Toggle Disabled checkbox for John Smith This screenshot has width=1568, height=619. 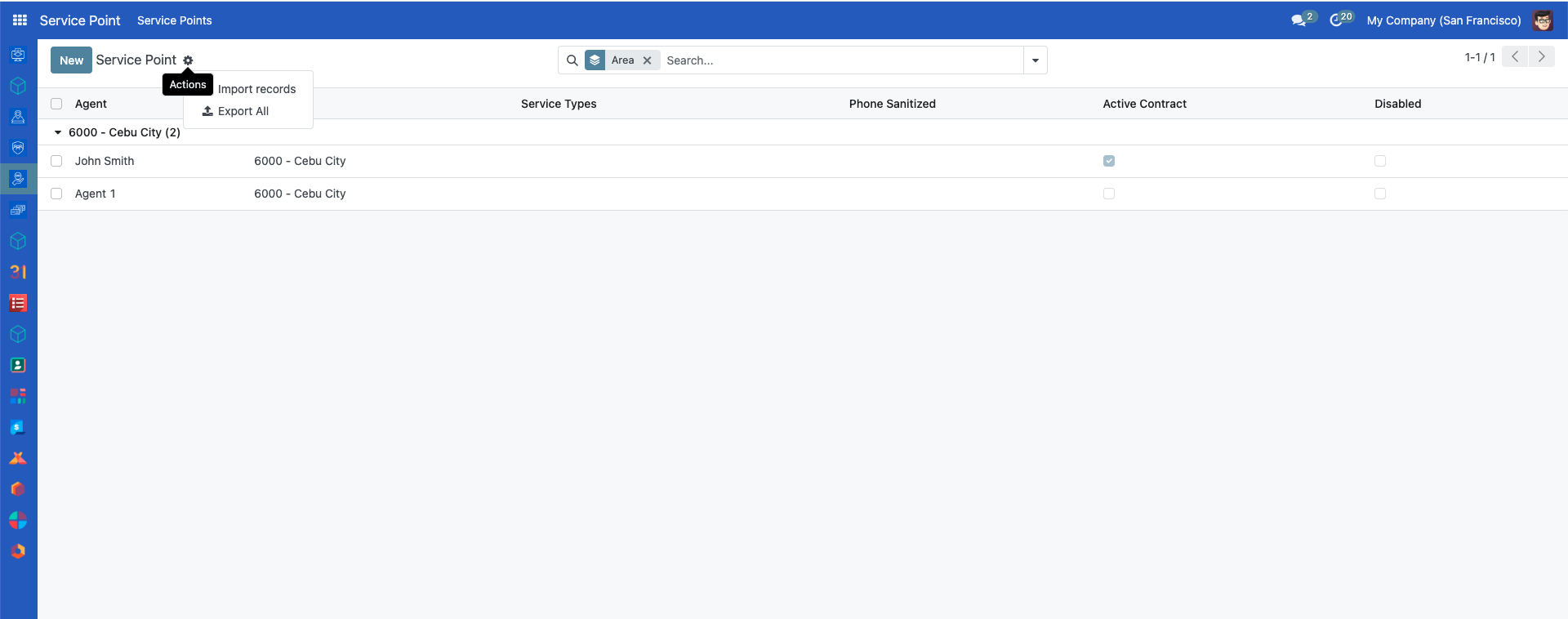1380,161
